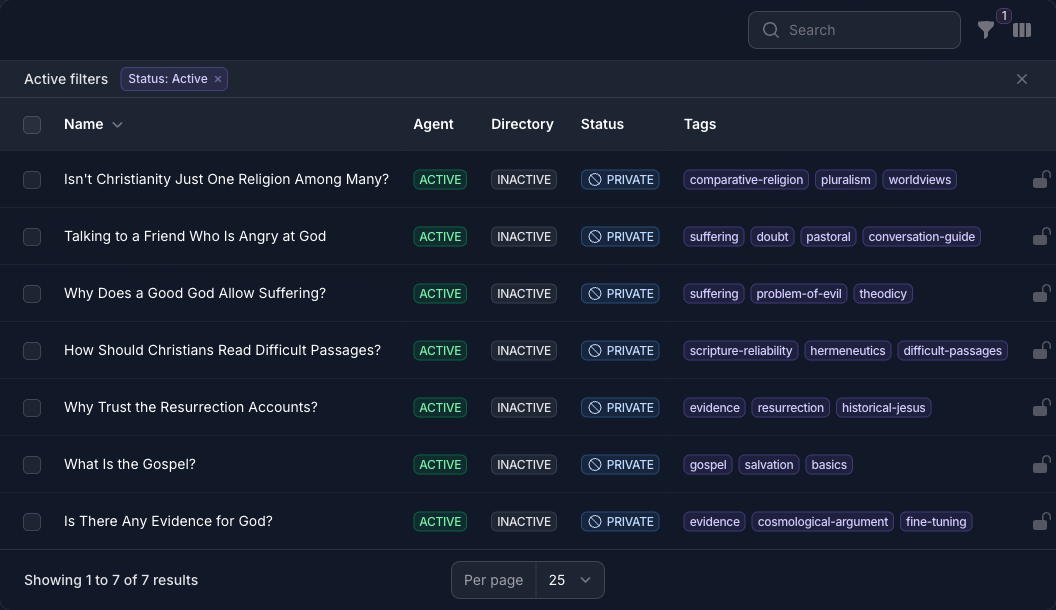Image resolution: width=1056 pixels, height=610 pixels.
Task: Select all rows with header checkbox
Action: click(x=32, y=125)
